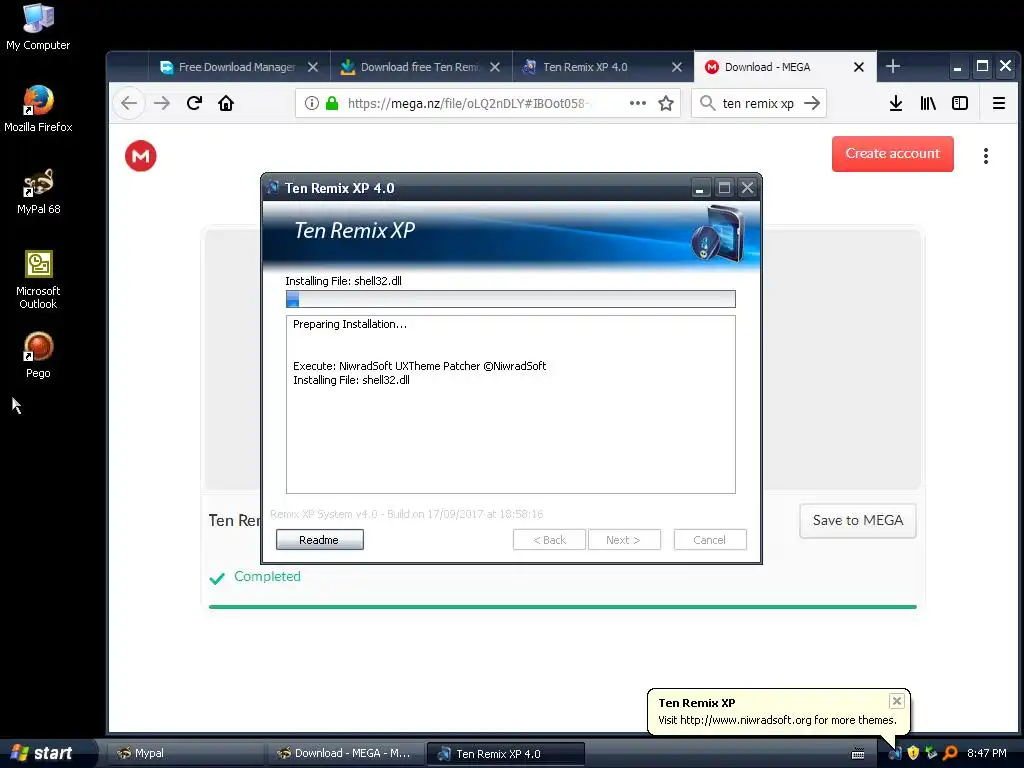Open MEGA page vertical dots menu
The image size is (1024, 768).
pos(985,155)
